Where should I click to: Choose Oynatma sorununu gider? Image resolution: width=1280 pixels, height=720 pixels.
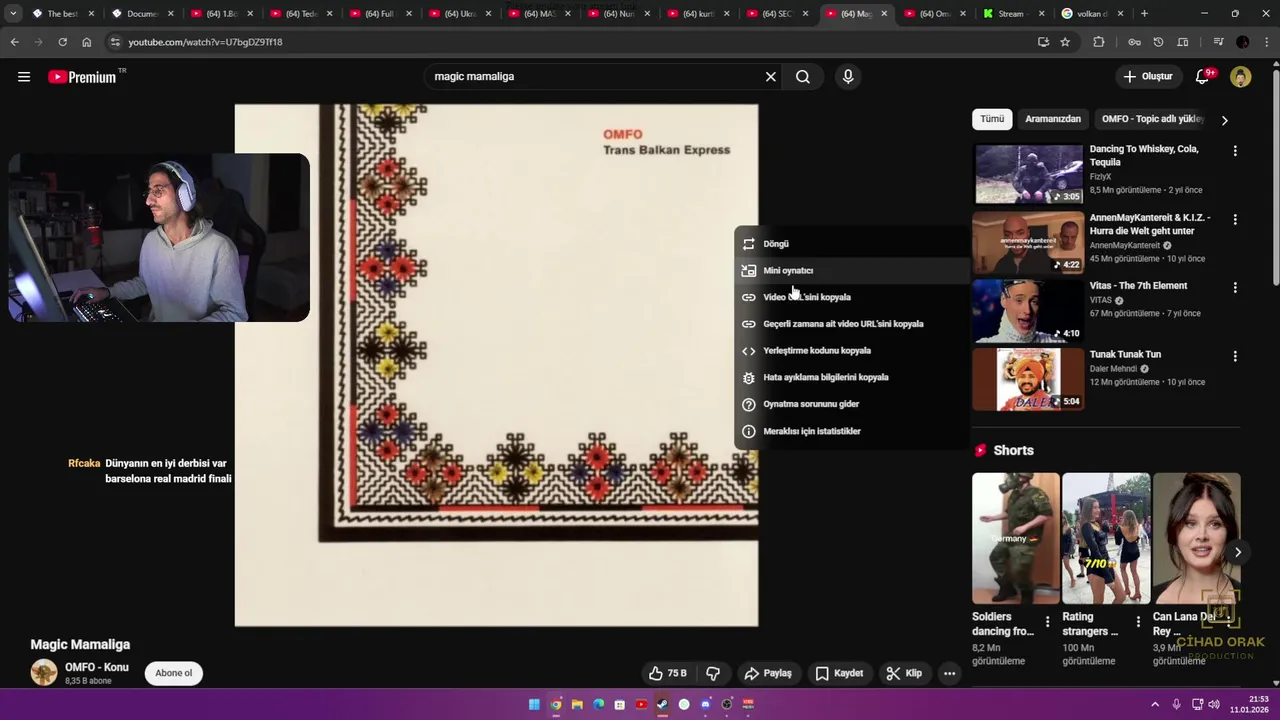click(x=851, y=404)
